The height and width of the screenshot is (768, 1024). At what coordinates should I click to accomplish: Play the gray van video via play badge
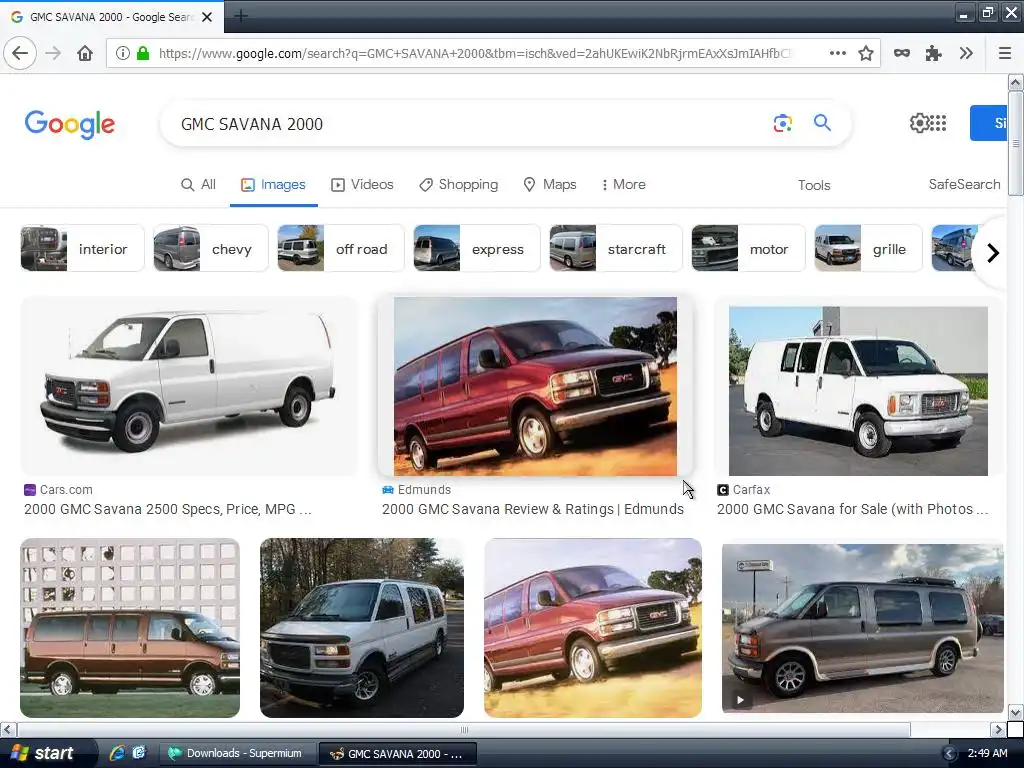tap(740, 700)
